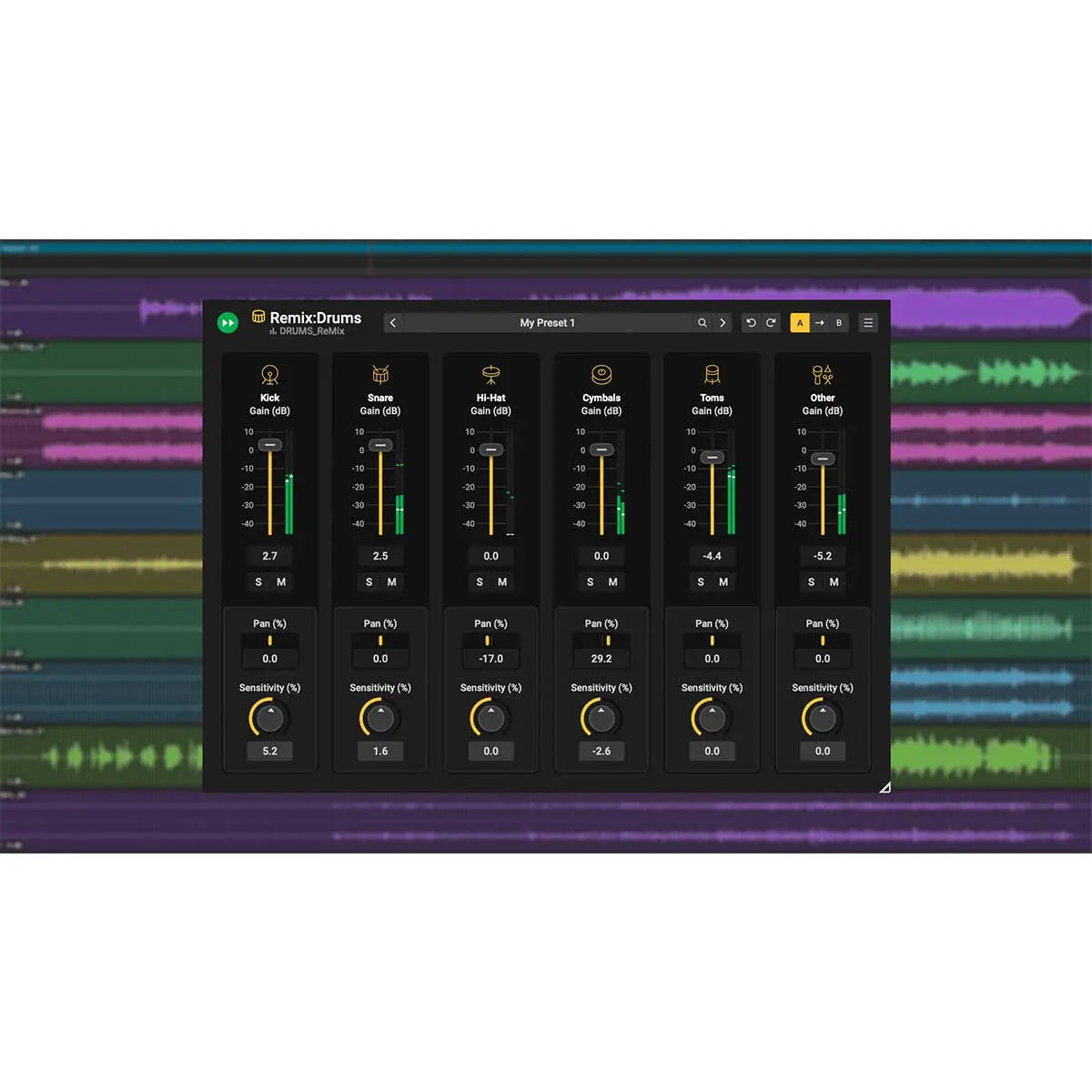Screen dimensions: 1092x1092
Task: Click the previous preset arrow
Action: point(393,323)
